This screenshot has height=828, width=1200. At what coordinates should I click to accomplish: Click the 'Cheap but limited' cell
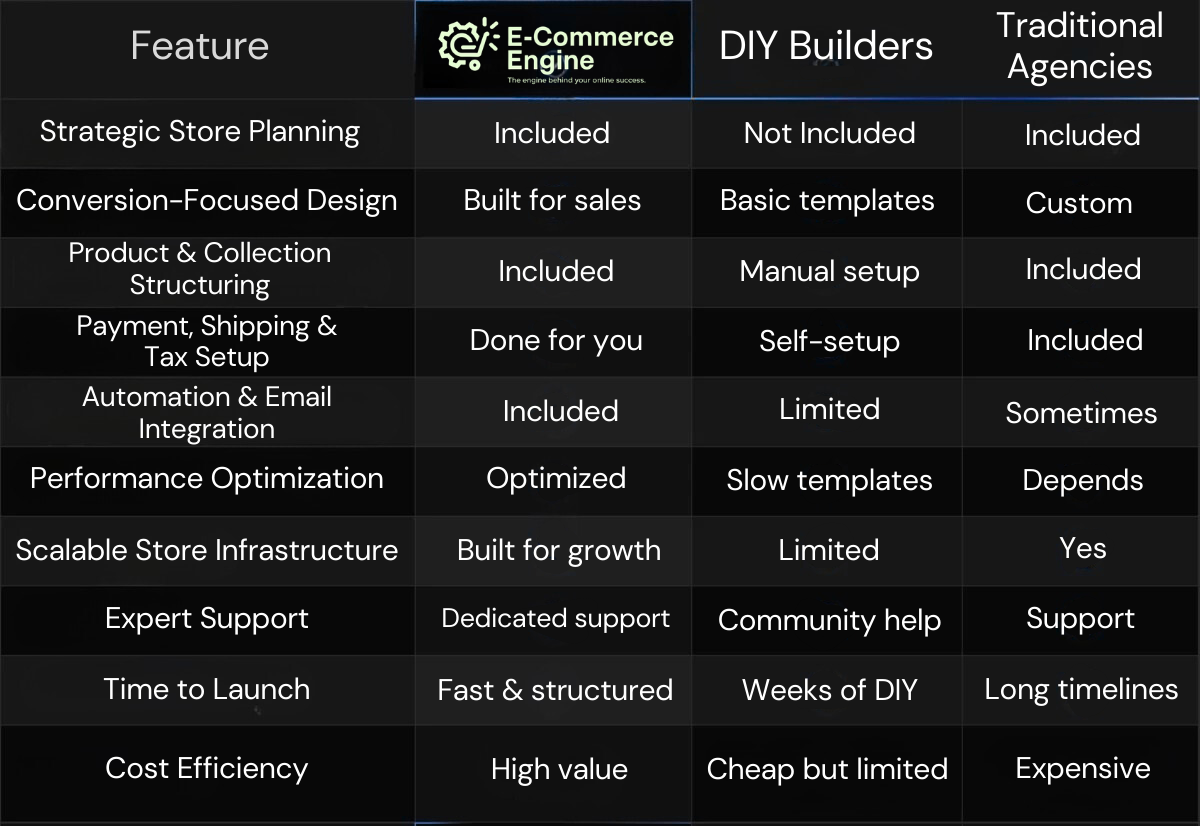pyautogui.click(x=827, y=768)
